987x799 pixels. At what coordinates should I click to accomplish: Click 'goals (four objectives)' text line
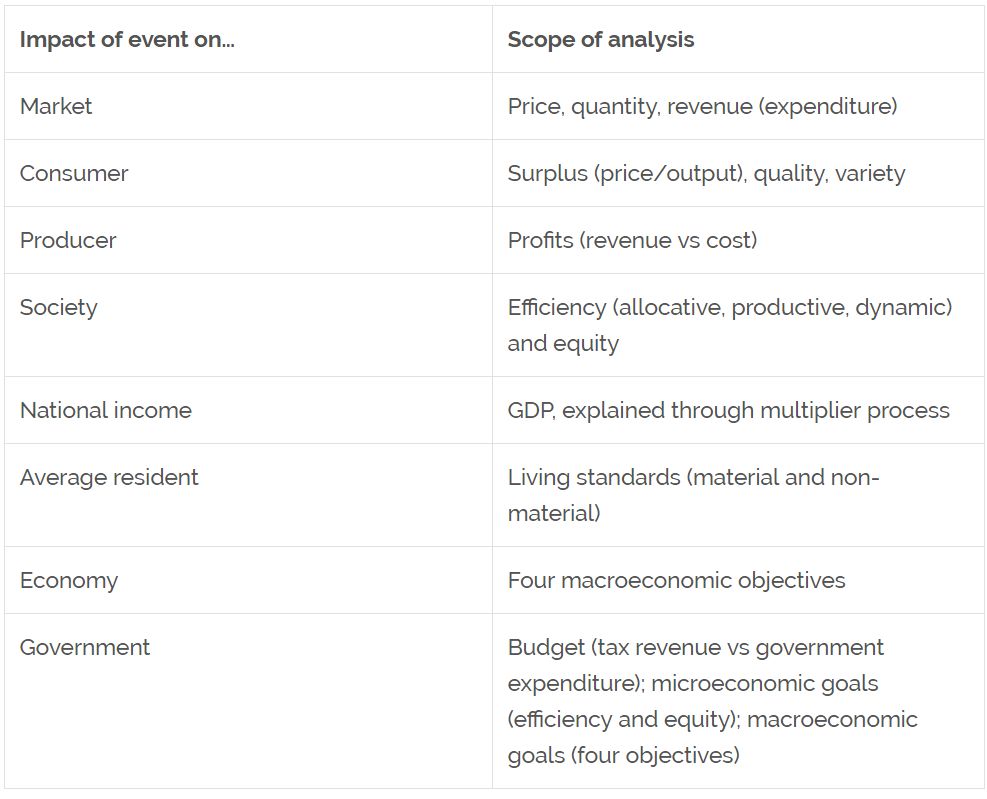pyautogui.click(x=624, y=755)
